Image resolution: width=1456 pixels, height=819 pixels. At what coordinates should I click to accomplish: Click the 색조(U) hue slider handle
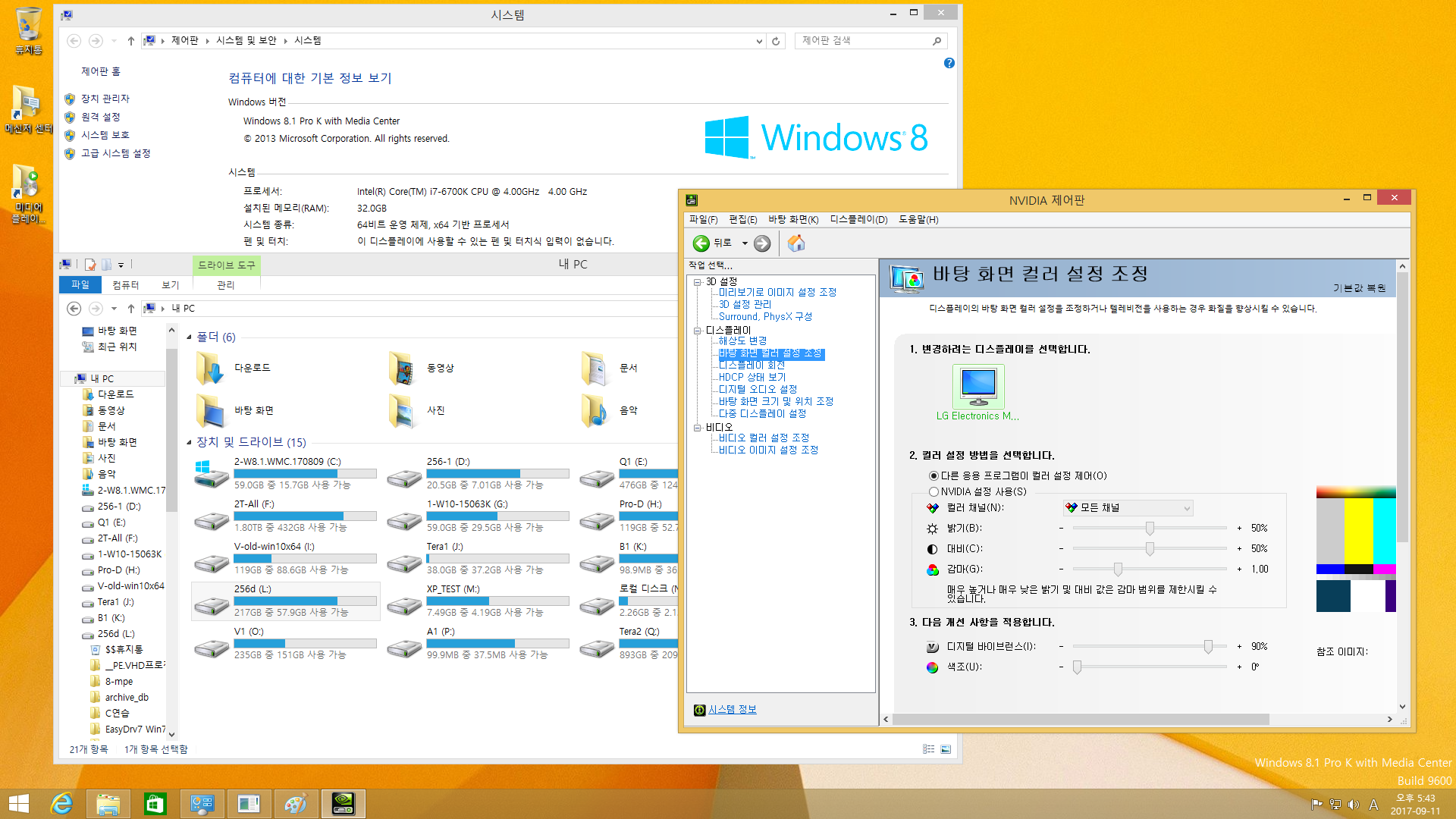tap(1077, 667)
